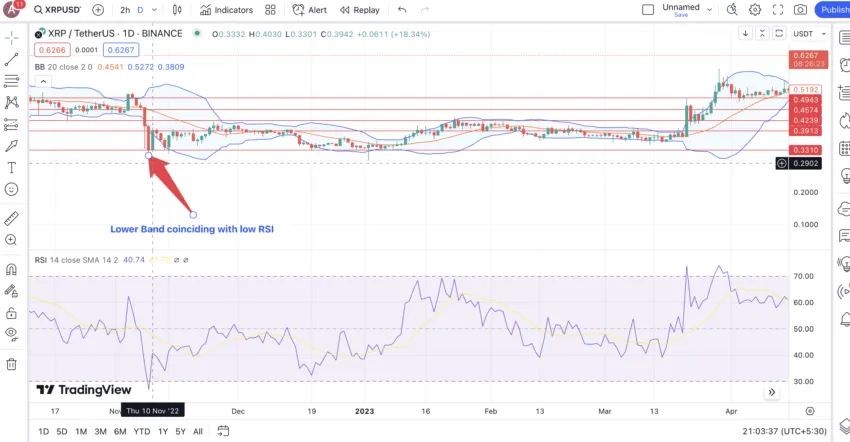The width and height of the screenshot is (850, 442).
Task: Select the 2h interval
Action: point(125,10)
